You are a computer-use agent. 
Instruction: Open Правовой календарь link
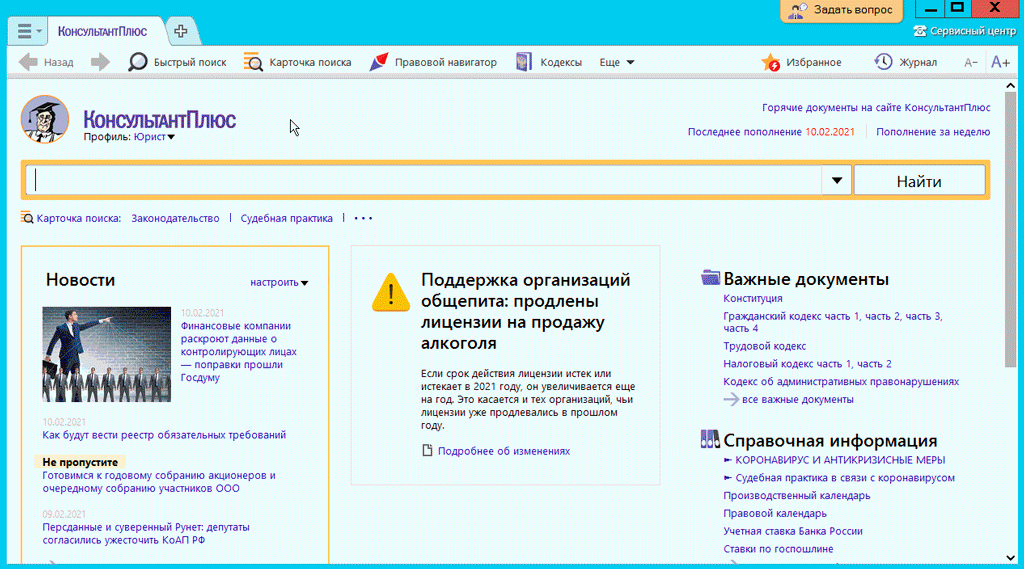point(775,513)
